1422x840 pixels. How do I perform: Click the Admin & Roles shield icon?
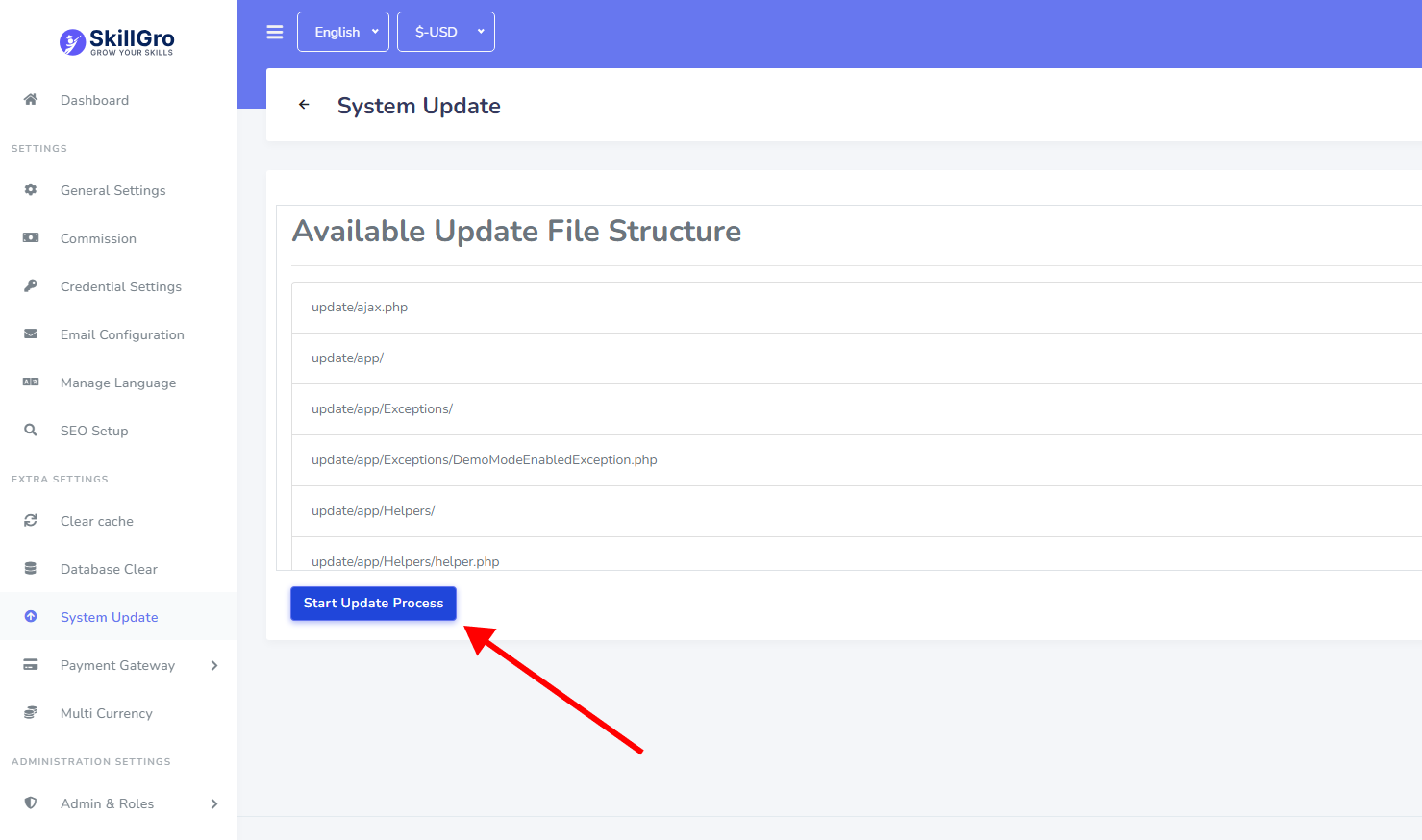point(31,803)
